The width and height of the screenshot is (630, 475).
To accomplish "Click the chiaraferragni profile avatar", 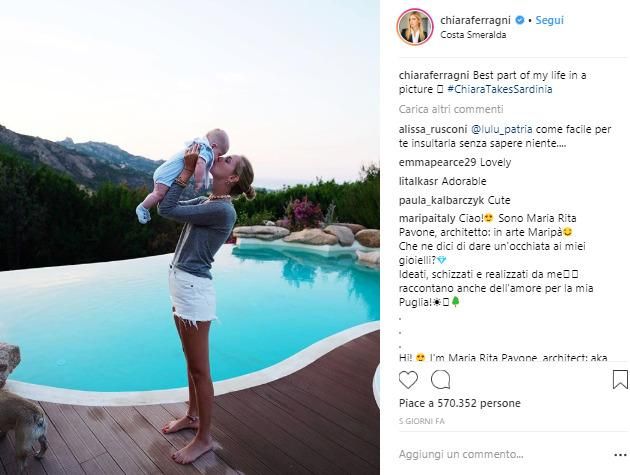I will click(415, 27).
